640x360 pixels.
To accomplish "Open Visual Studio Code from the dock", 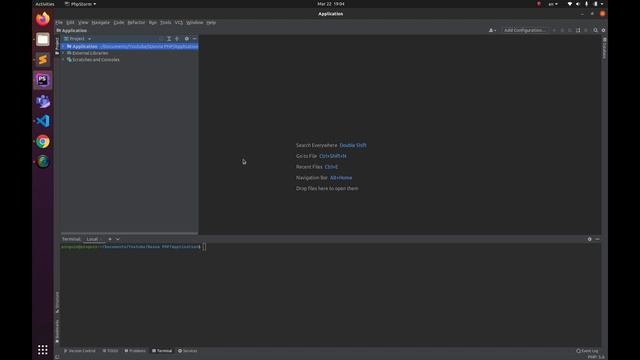I will [x=43, y=121].
